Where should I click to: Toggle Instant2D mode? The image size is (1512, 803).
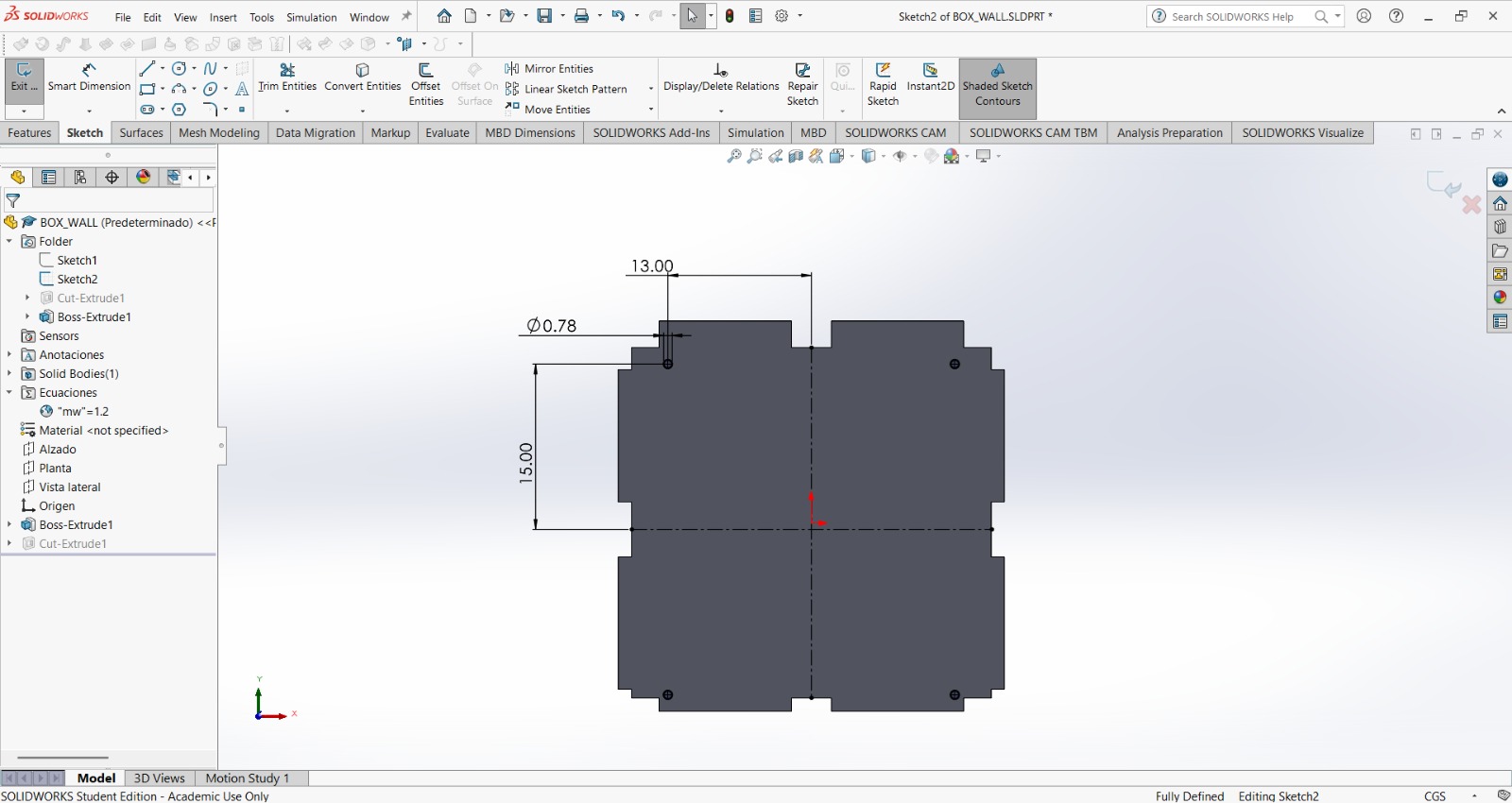pos(931,77)
